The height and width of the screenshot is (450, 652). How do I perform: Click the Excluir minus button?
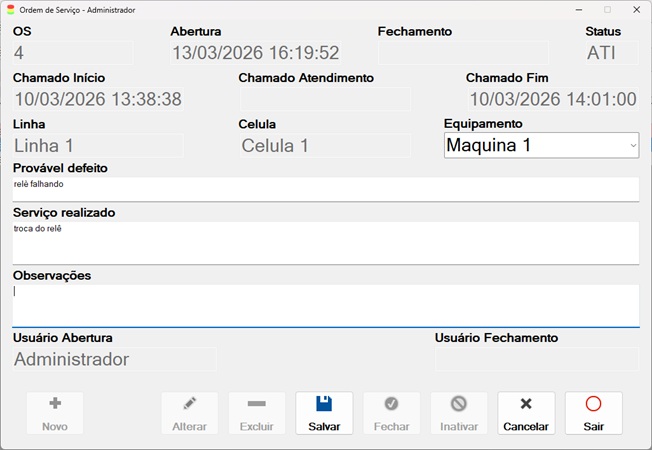point(257,413)
